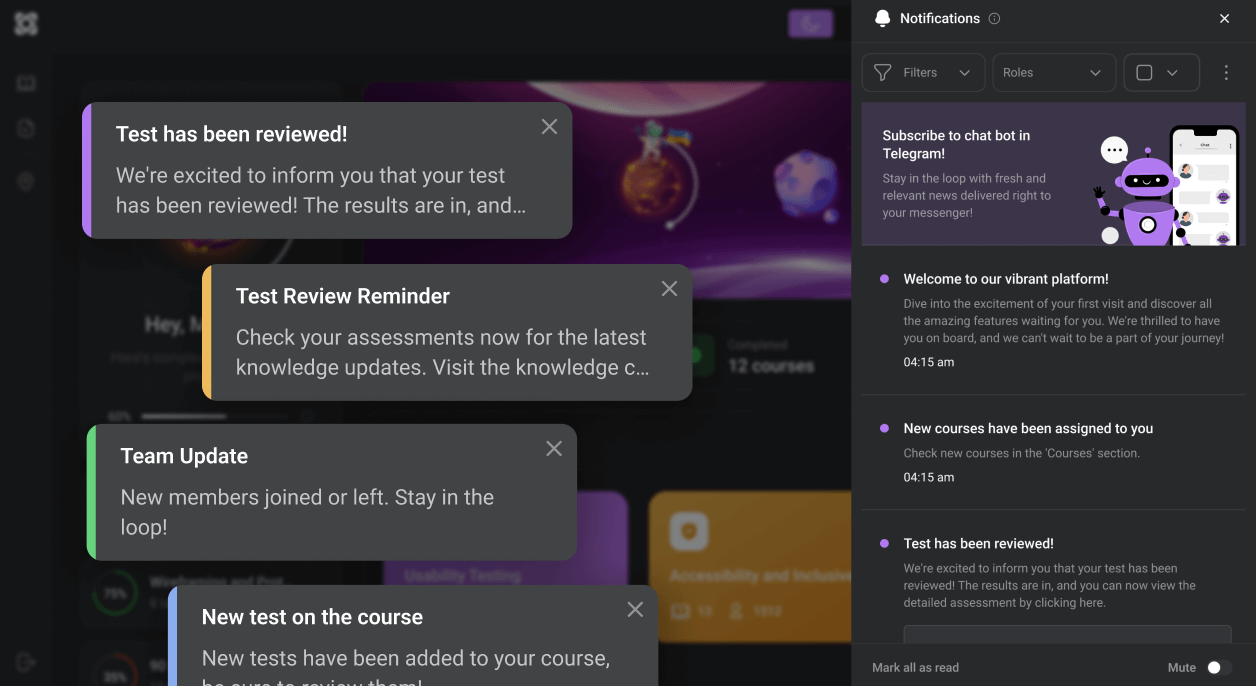Click the app logo in the top-left corner
Image resolution: width=1256 pixels, height=686 pixels.
tap(26, 24)
